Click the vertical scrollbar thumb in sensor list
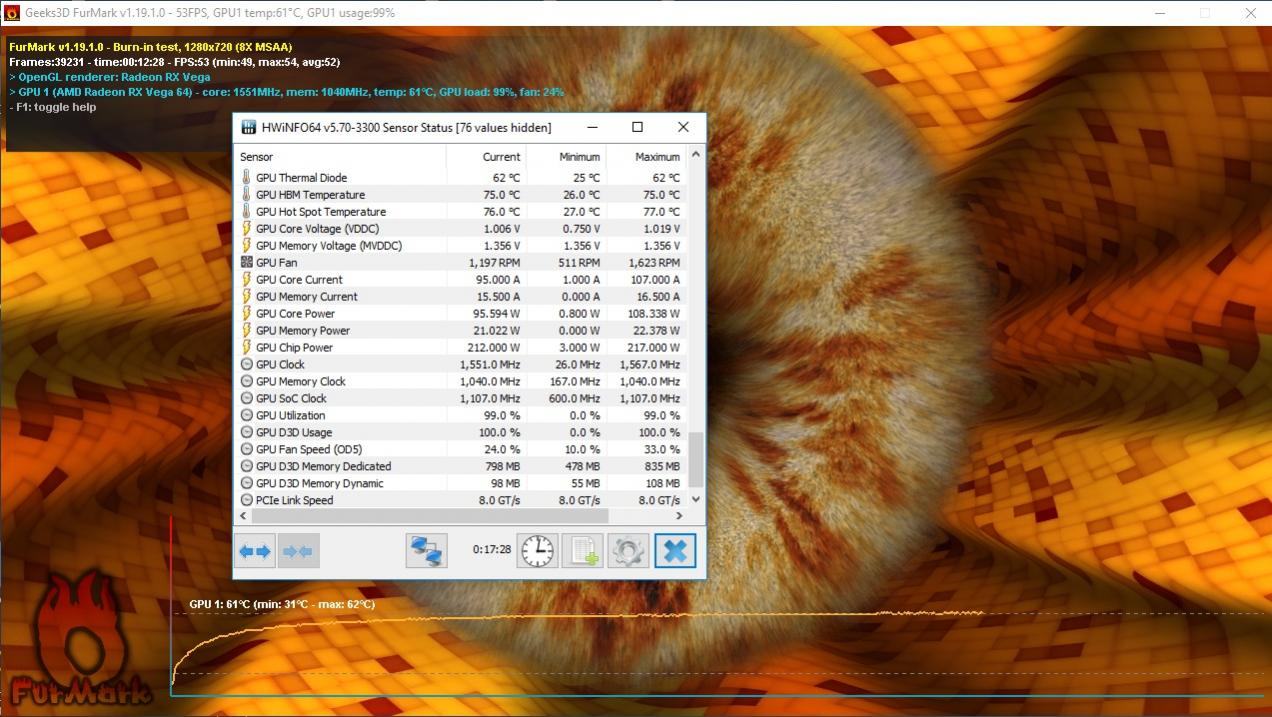Image resolution: width=1272 pixels, height=717 pixels. [696, 460]
